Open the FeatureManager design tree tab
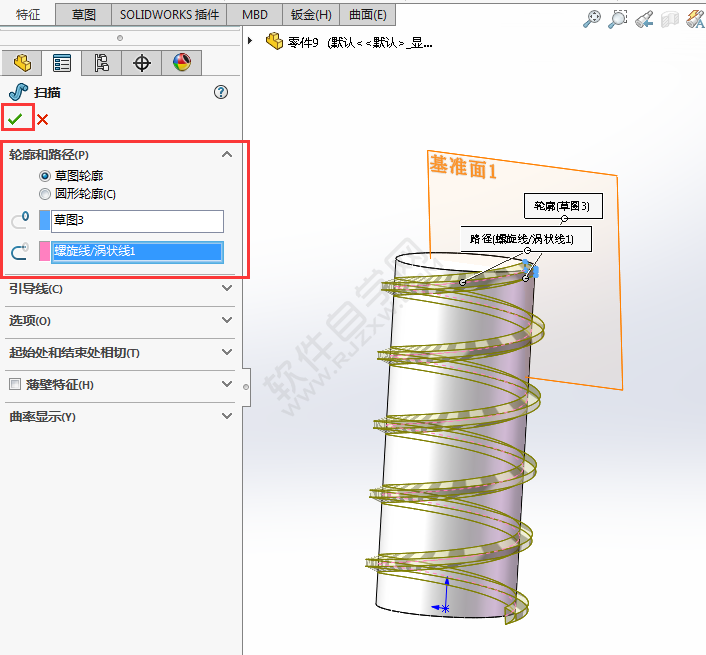This screenshot has width=706, height=655. [22, 63]
